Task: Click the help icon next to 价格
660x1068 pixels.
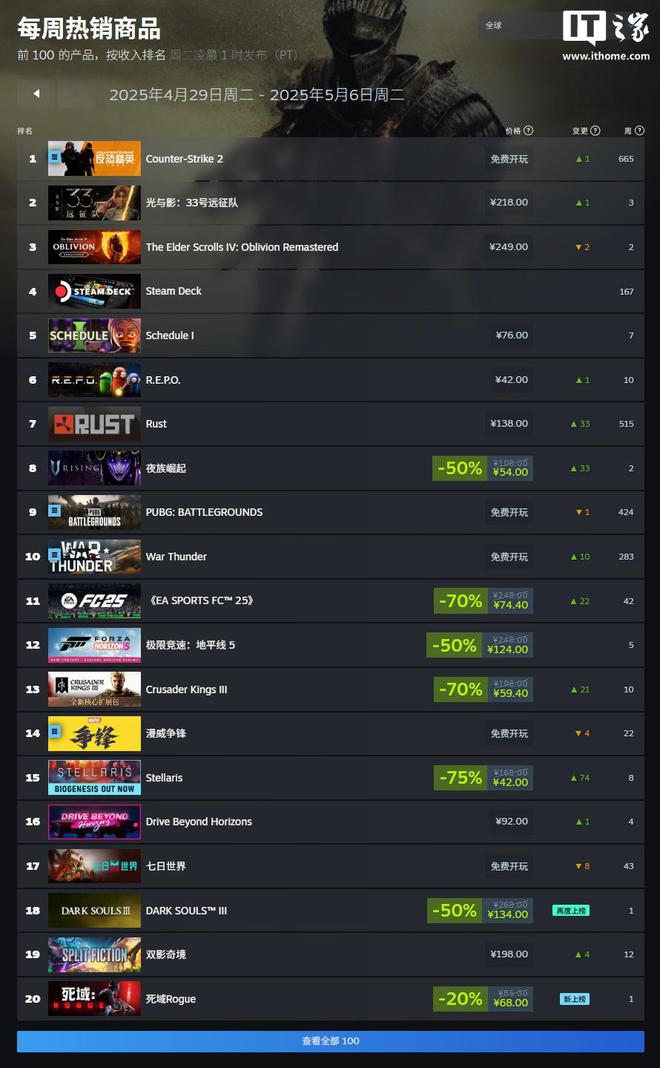Action: click(x=529, y=131)
